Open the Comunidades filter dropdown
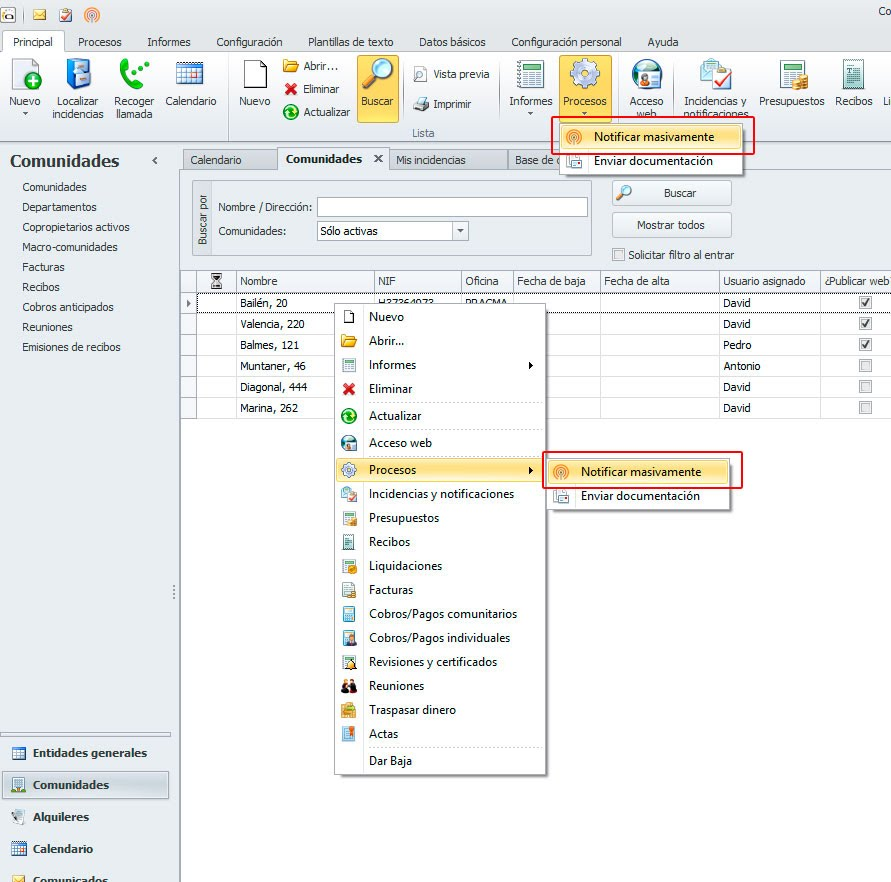Screen dimensions: 891x882 (x=460, y=231)
